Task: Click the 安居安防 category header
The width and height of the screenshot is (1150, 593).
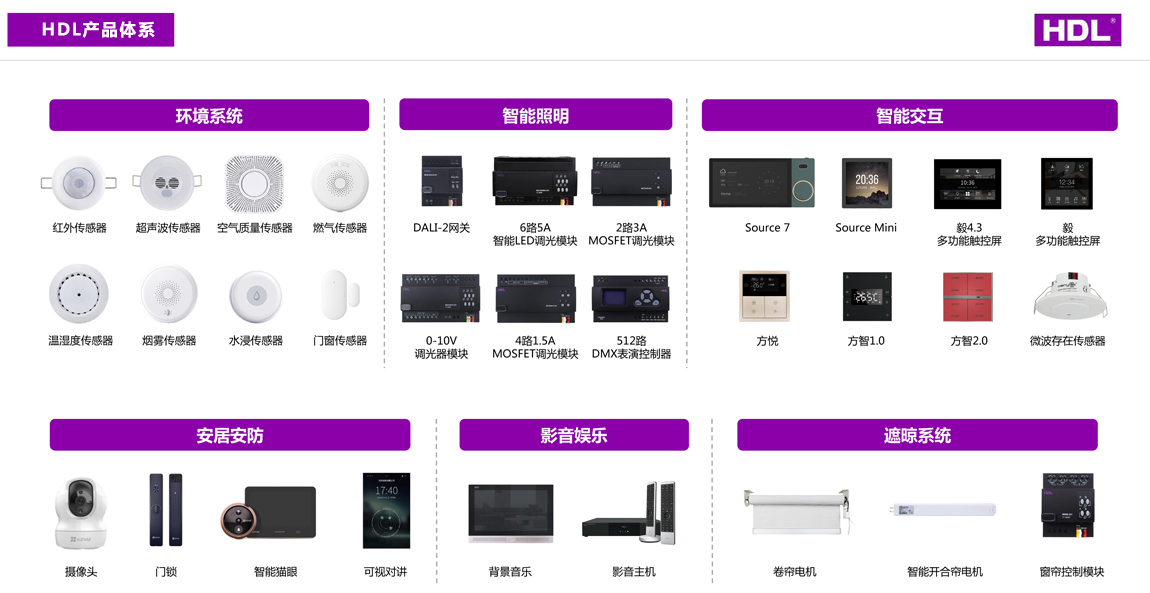Action: coord(230,435)
